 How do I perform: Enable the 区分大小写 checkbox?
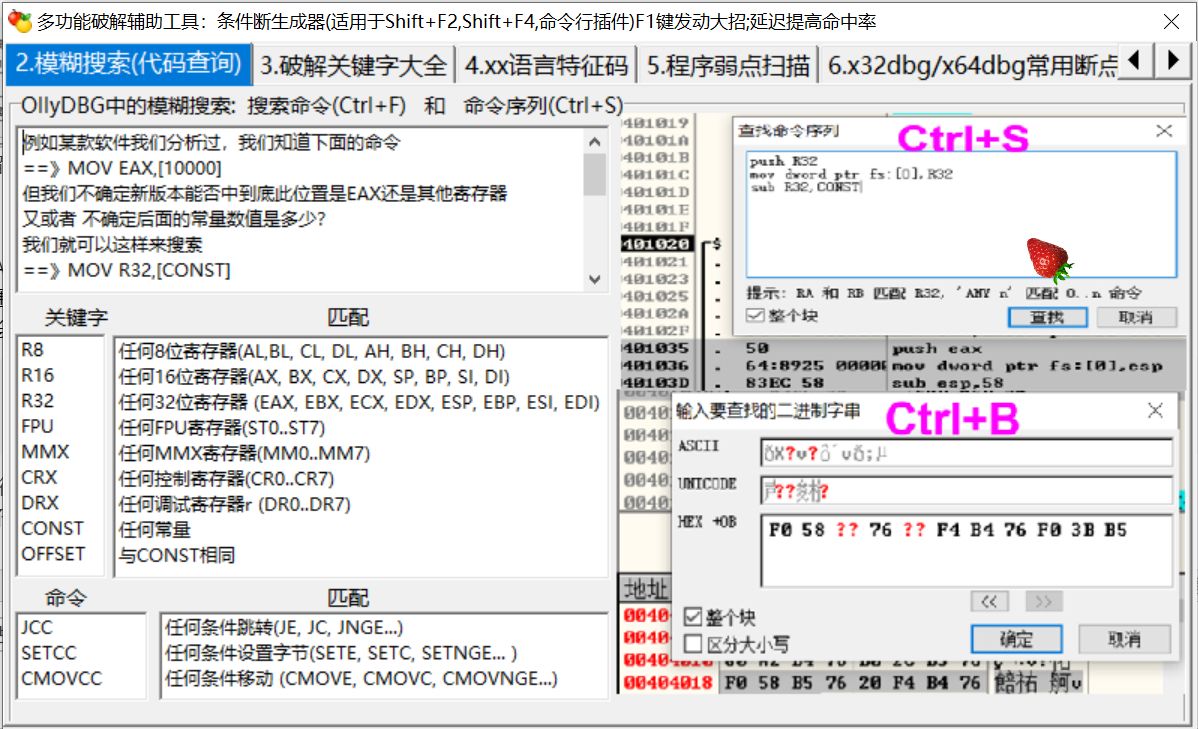click(691, 643)
